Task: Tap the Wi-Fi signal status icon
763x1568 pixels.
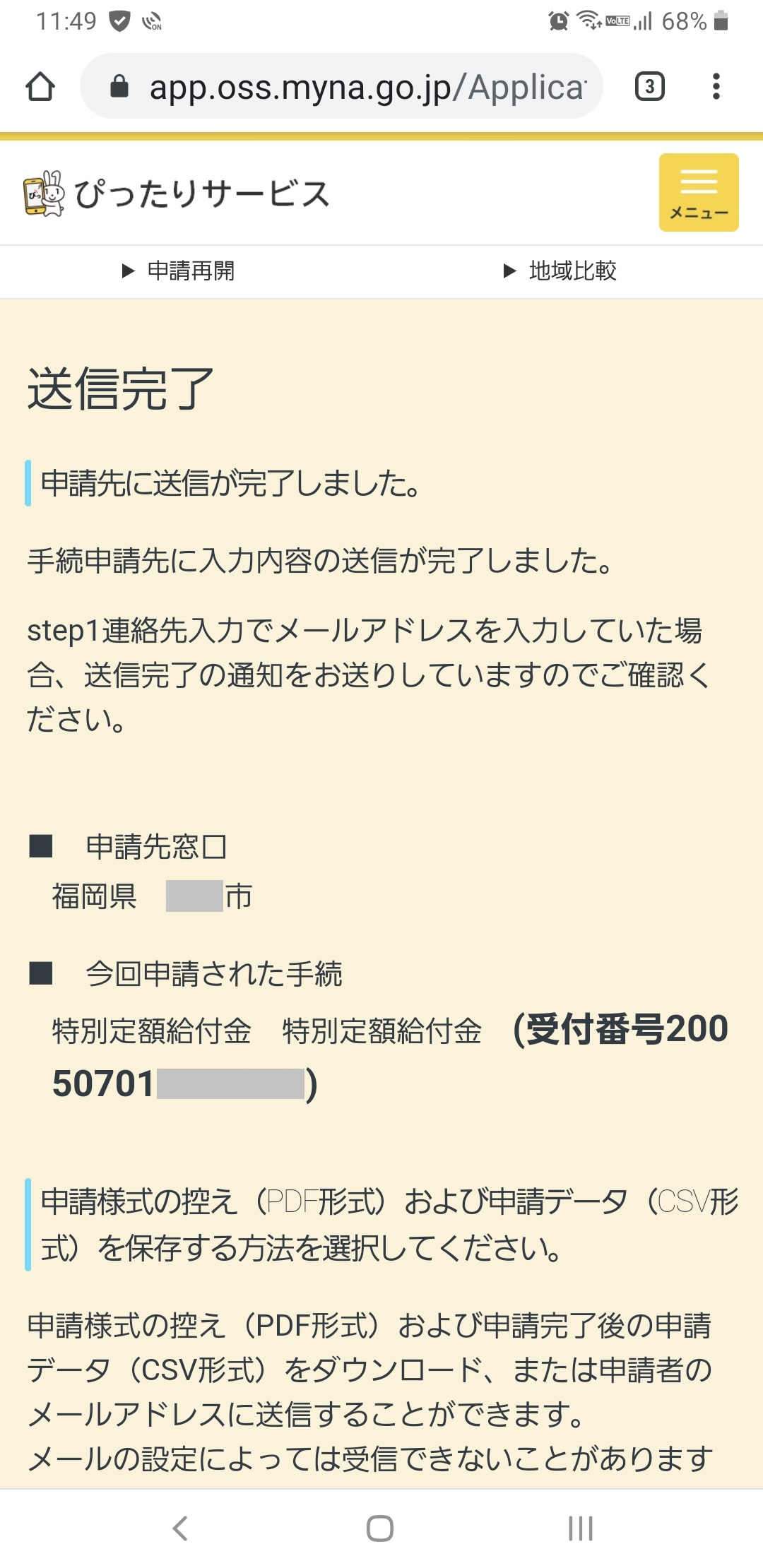Action: (588, 20)
